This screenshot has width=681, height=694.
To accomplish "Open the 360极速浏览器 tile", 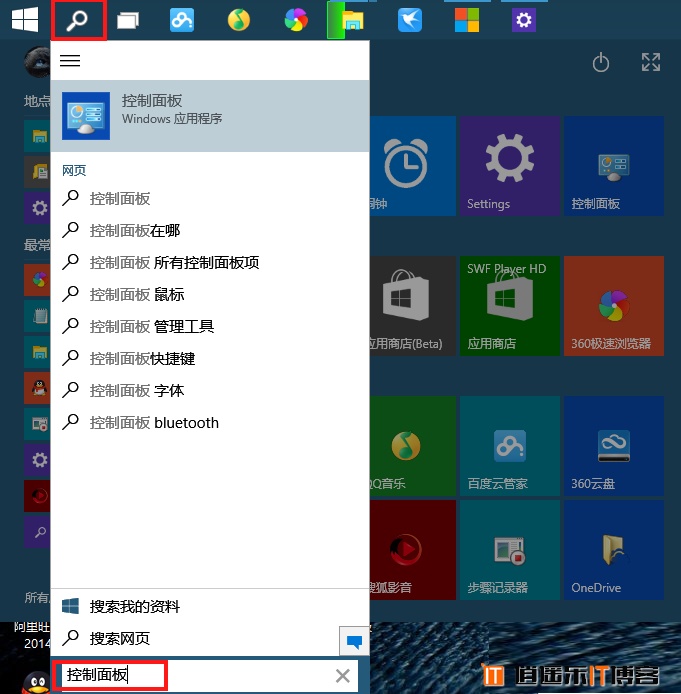I will point(614,306).
